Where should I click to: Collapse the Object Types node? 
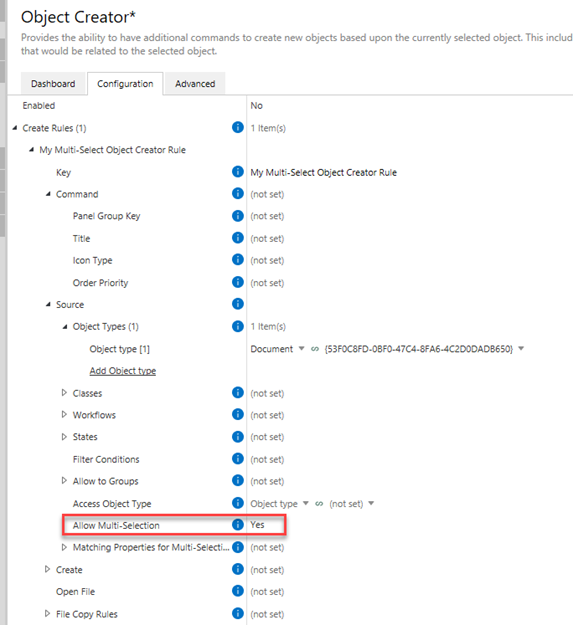(65, 326)
